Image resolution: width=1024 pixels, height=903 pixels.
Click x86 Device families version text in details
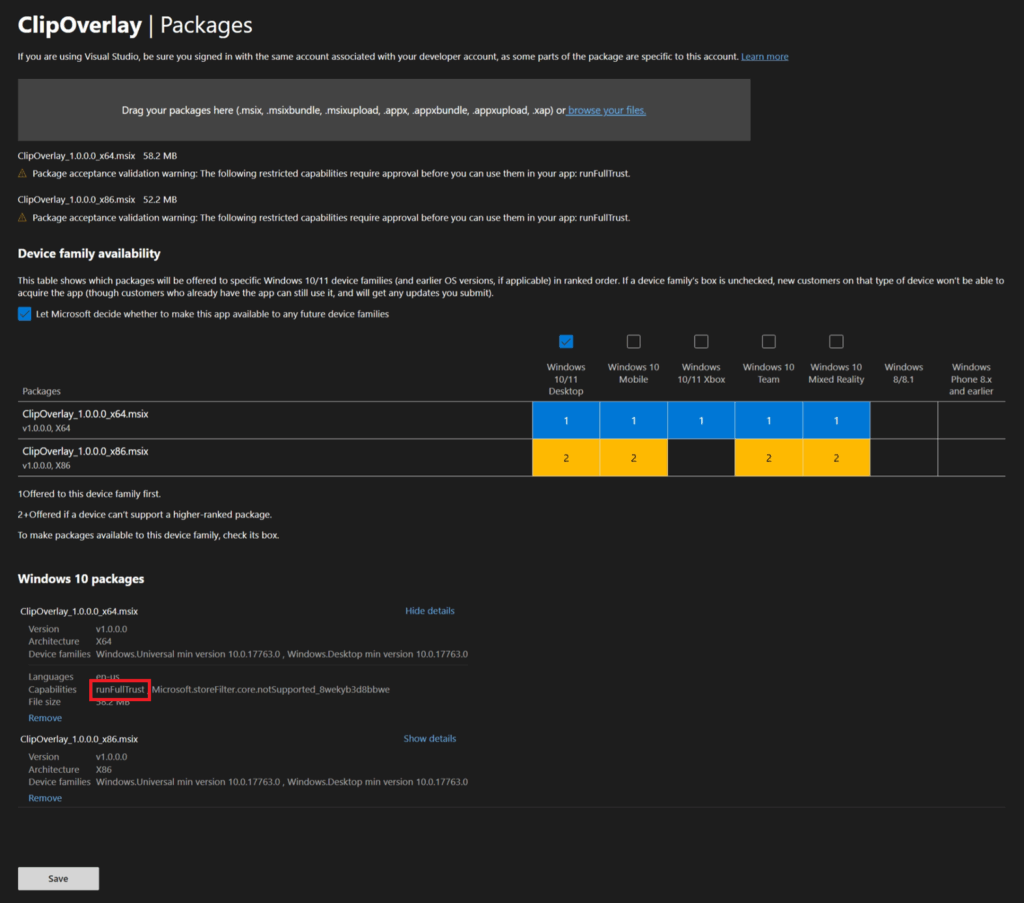click(x=282, y=782)
